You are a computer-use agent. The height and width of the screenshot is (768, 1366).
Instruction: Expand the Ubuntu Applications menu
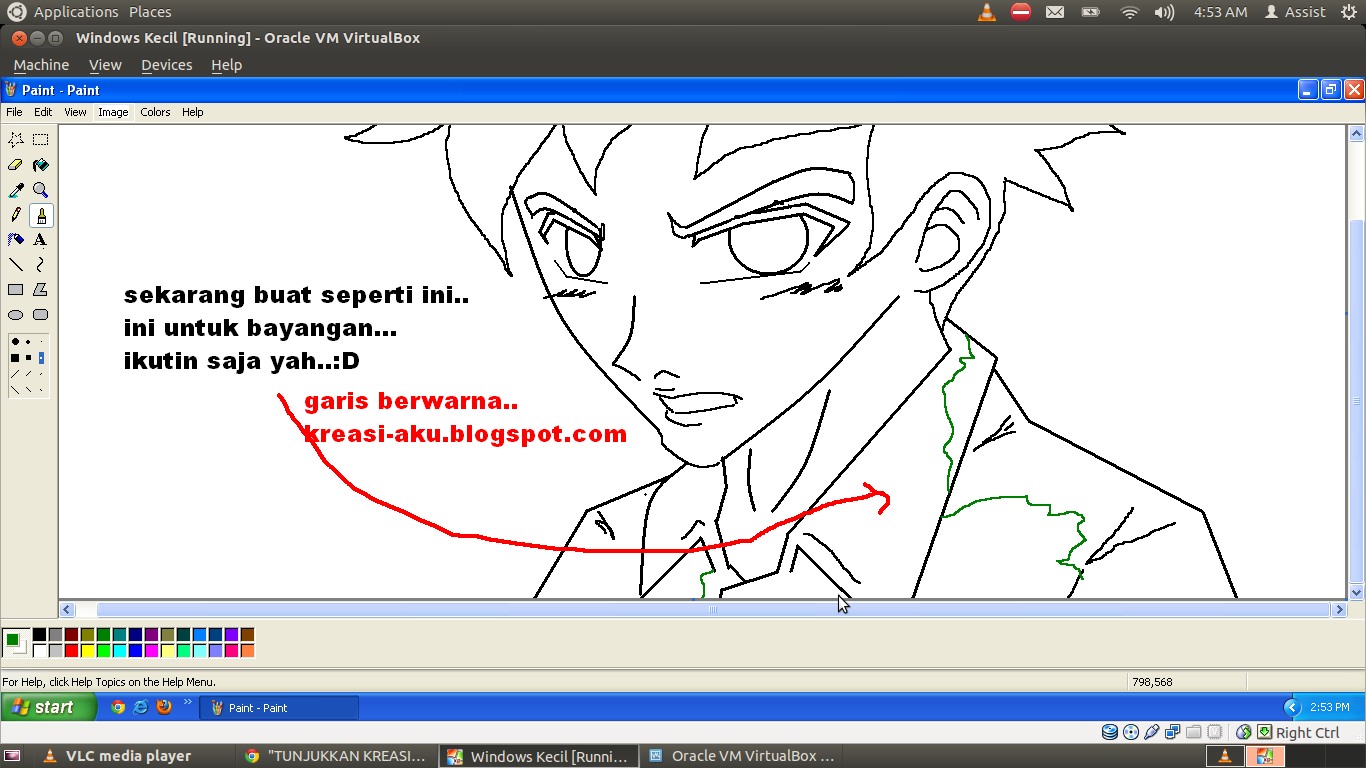point(75,12)
